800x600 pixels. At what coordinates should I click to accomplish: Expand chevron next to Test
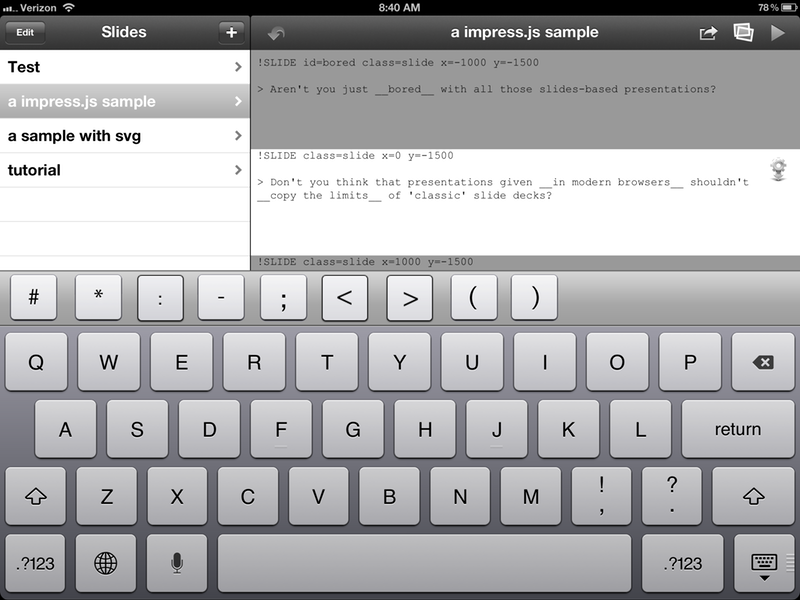pos(238,67)
